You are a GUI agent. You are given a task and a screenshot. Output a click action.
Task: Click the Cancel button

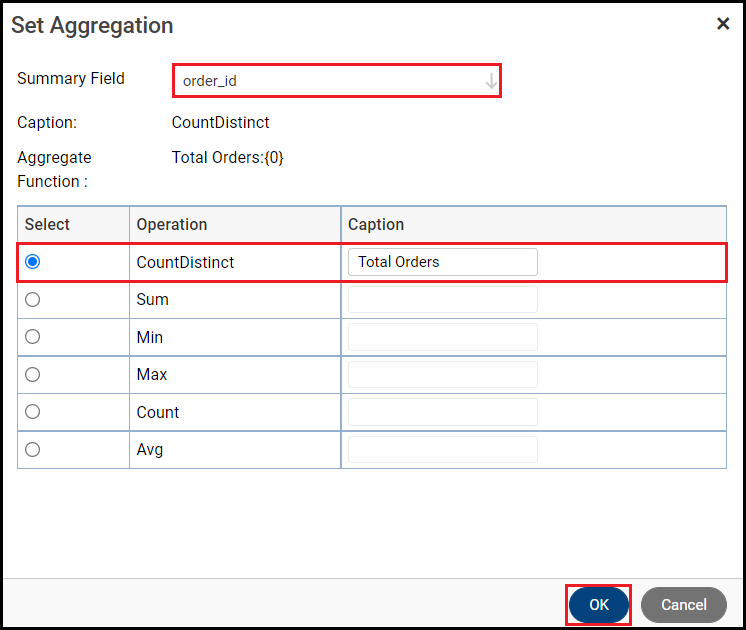click(x=684, y=605)
